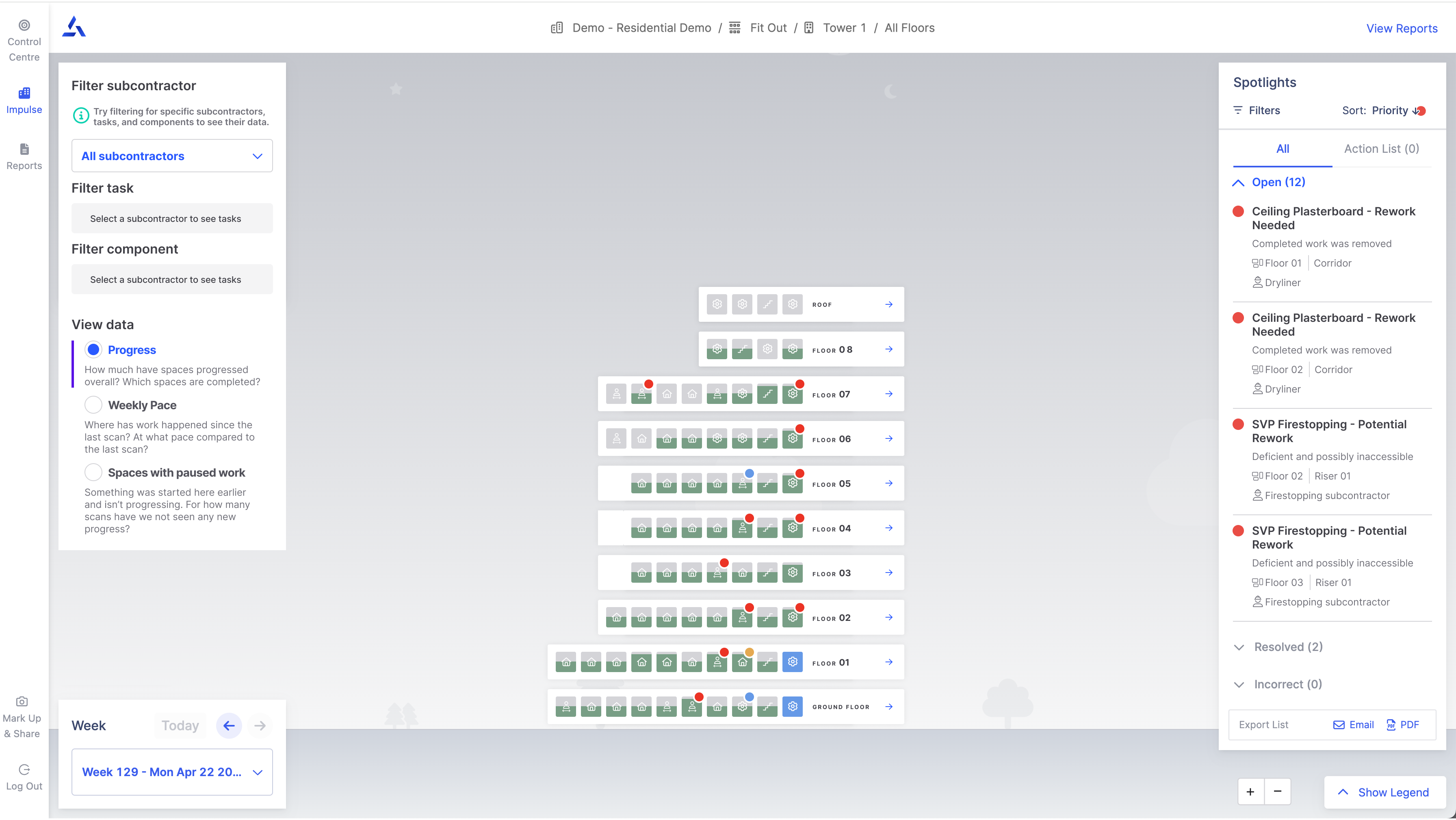This screenshot has height=820, width=1456.
Task: Click the zoom out minus button
Action: [x=1278, y=792]
